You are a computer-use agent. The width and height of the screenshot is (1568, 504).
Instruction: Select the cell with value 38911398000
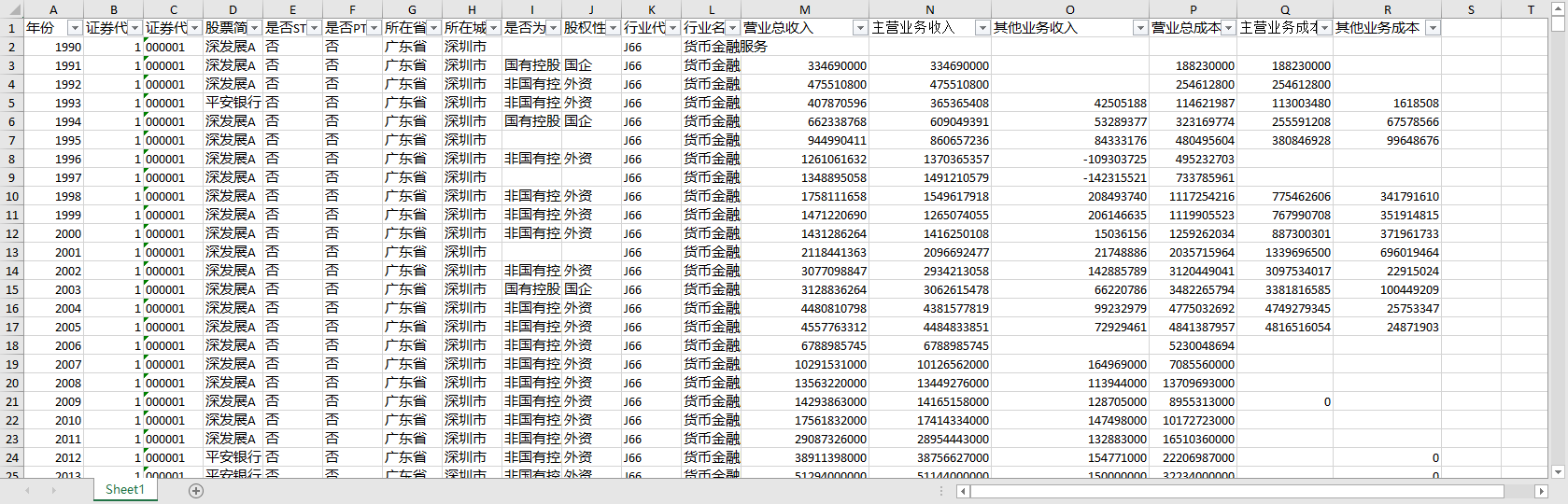(805, 457)
